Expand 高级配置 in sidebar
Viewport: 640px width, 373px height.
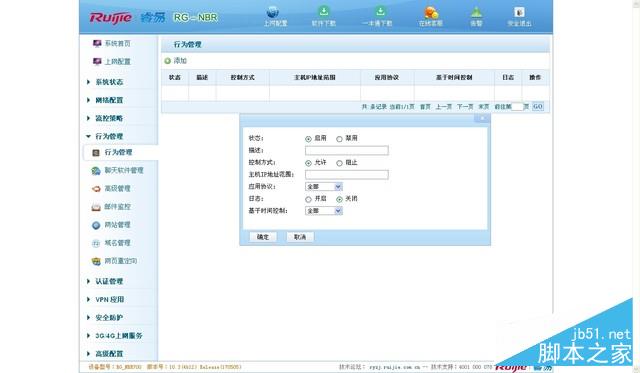tap(109, 353)
